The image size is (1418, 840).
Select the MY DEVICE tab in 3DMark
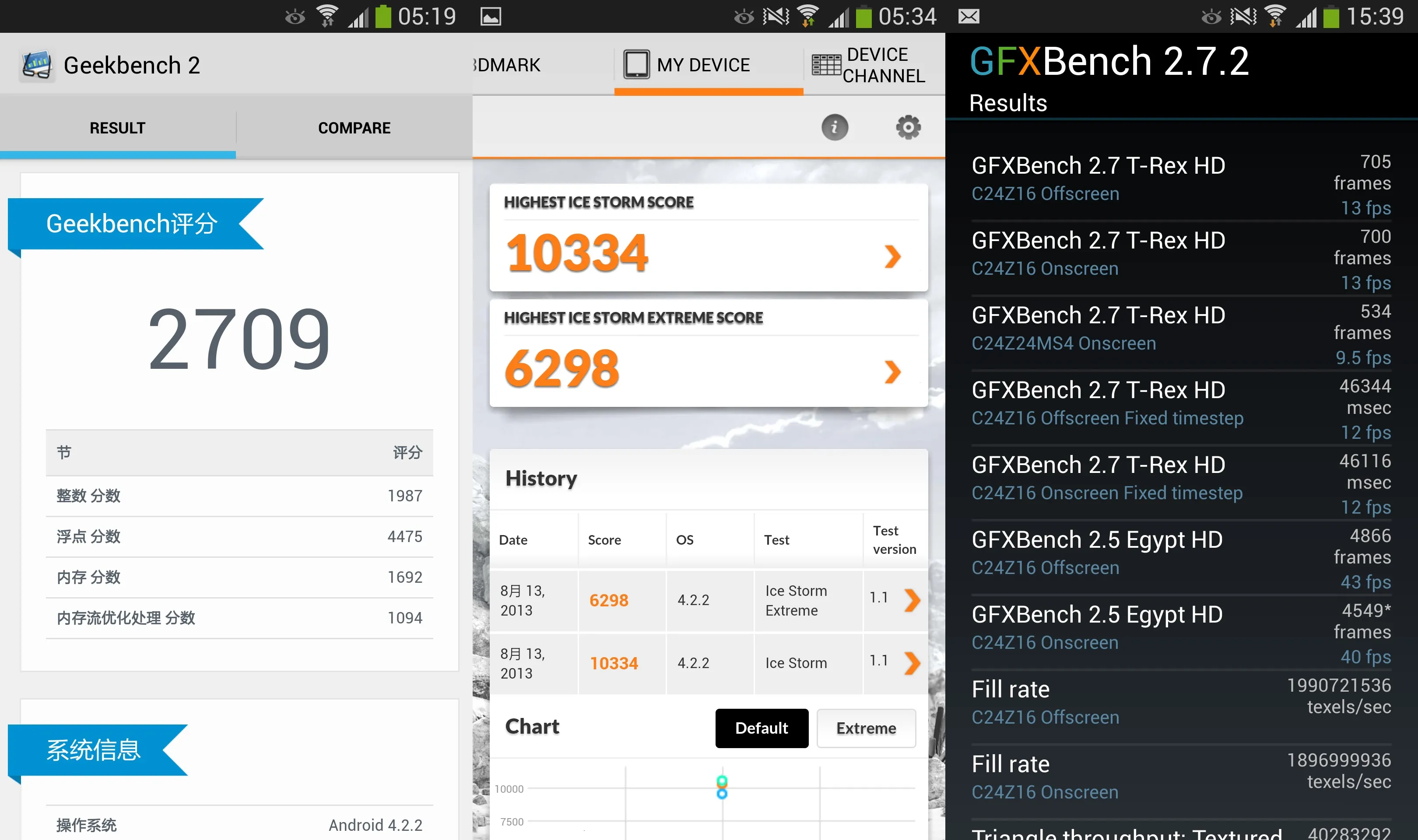point(709,64)
